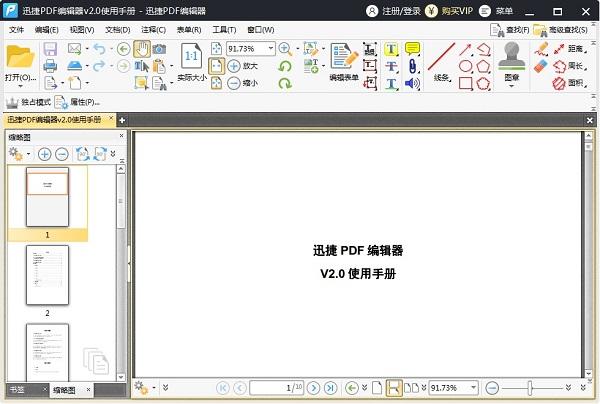
Task: Open the bottom 91.73% zoom dropdown
Action: [474, 388]
